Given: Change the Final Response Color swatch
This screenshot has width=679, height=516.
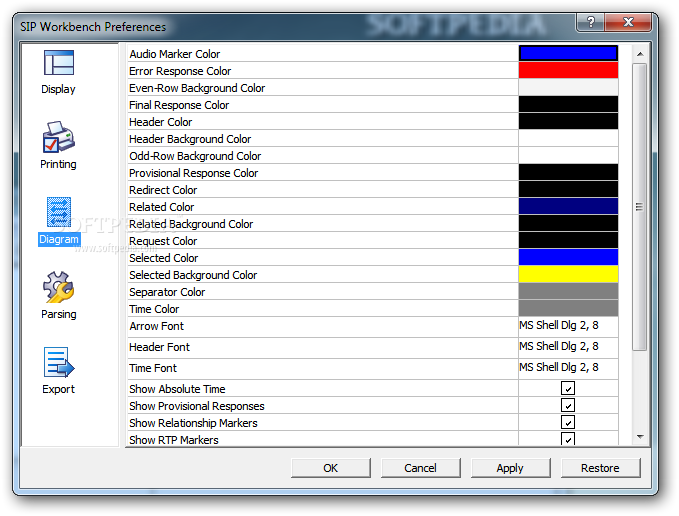Looking at the screenshot, I should click(568, 104).
